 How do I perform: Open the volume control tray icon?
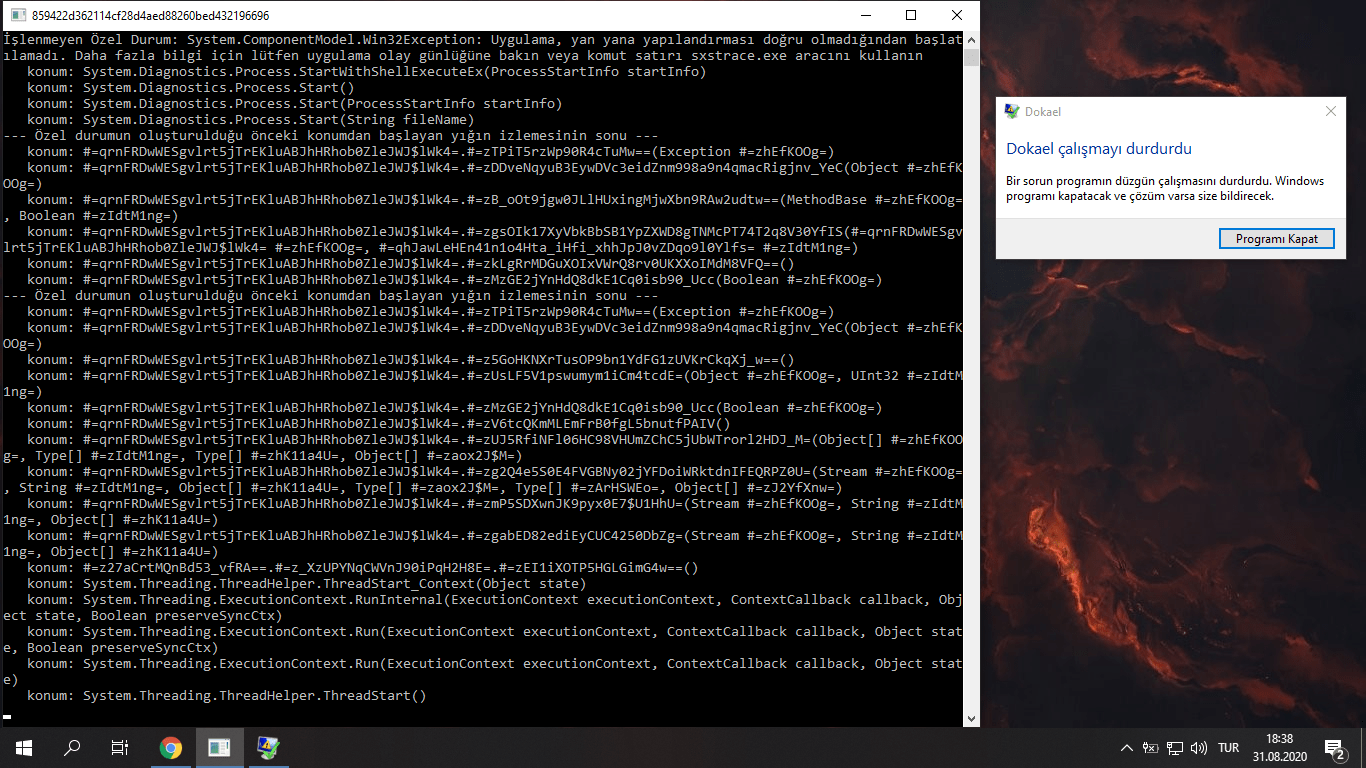point(1198,748)
